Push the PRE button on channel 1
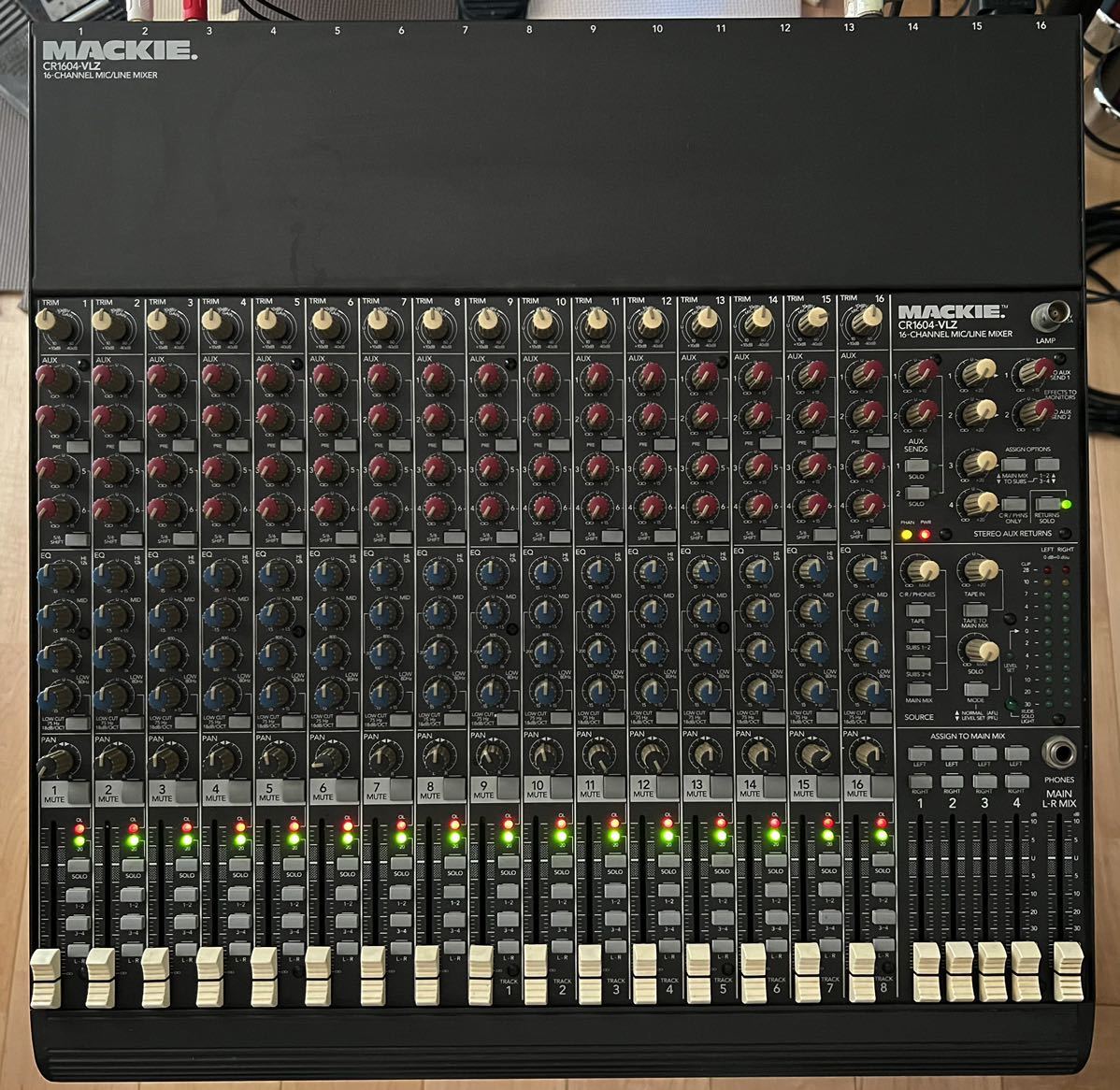This screenshot has height=1090, width=1120. point(78,447)
